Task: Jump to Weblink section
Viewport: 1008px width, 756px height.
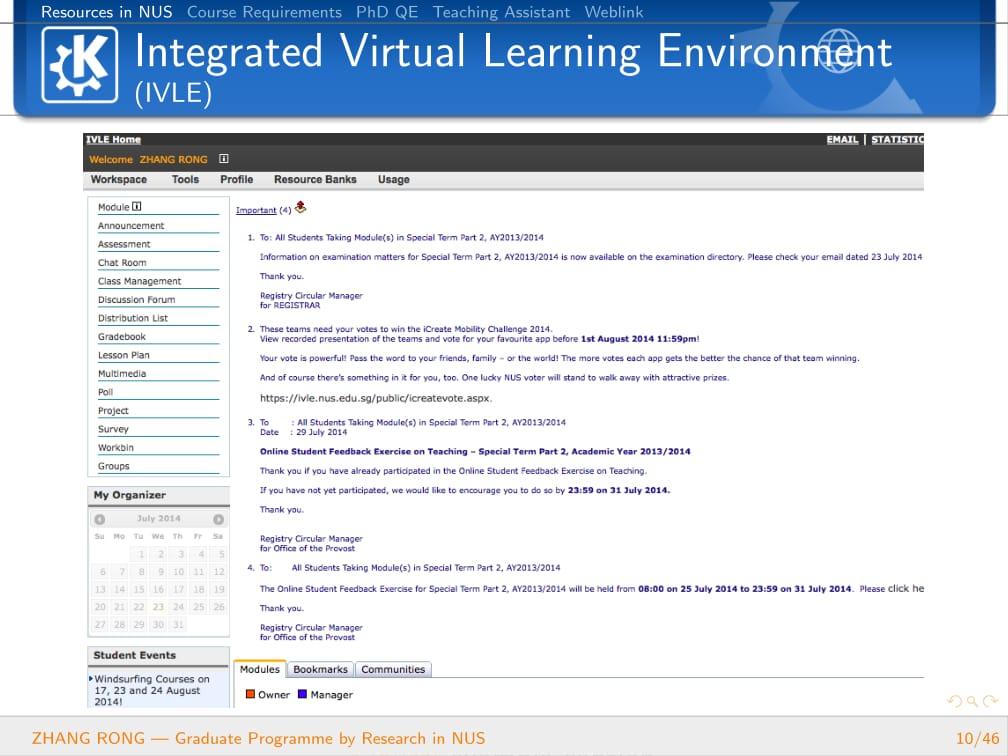Action: pyautogui.click(x=614, y=12)
